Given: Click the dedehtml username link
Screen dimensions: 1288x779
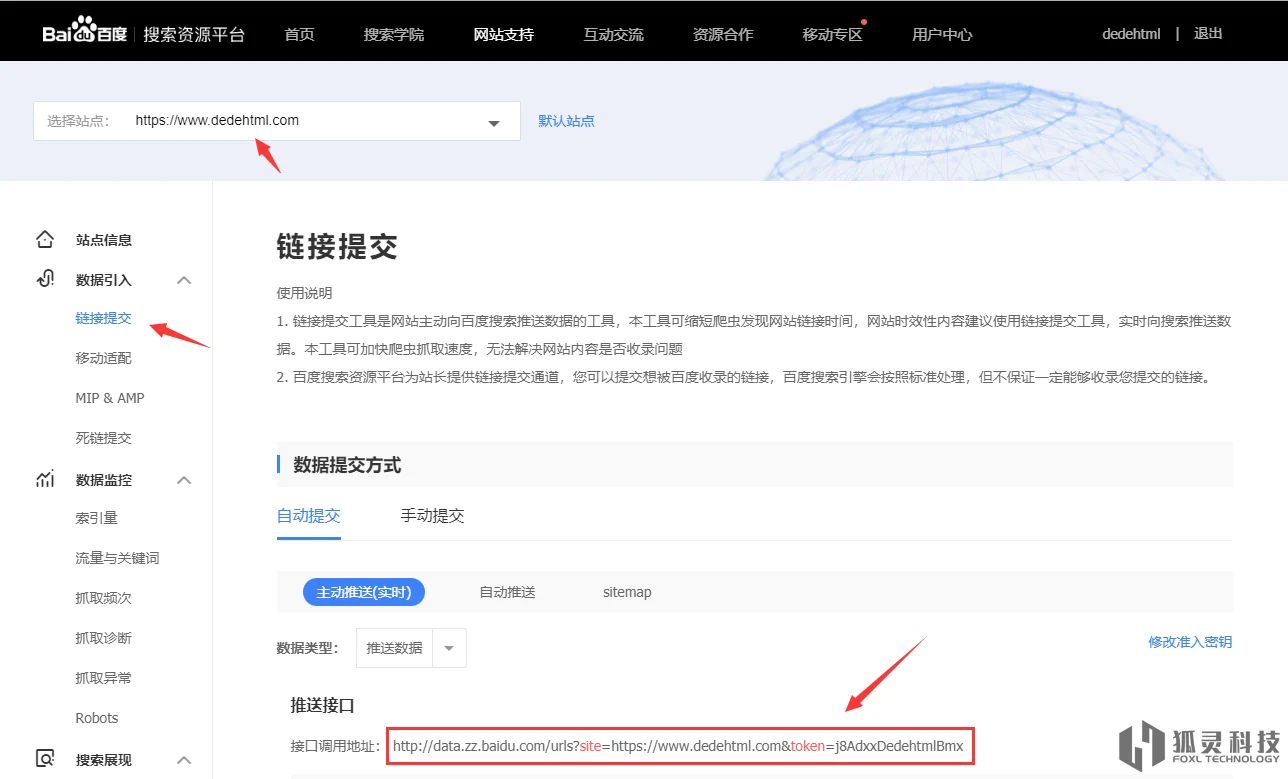Looking at the screenshot, I should (x=1131, y=33).
